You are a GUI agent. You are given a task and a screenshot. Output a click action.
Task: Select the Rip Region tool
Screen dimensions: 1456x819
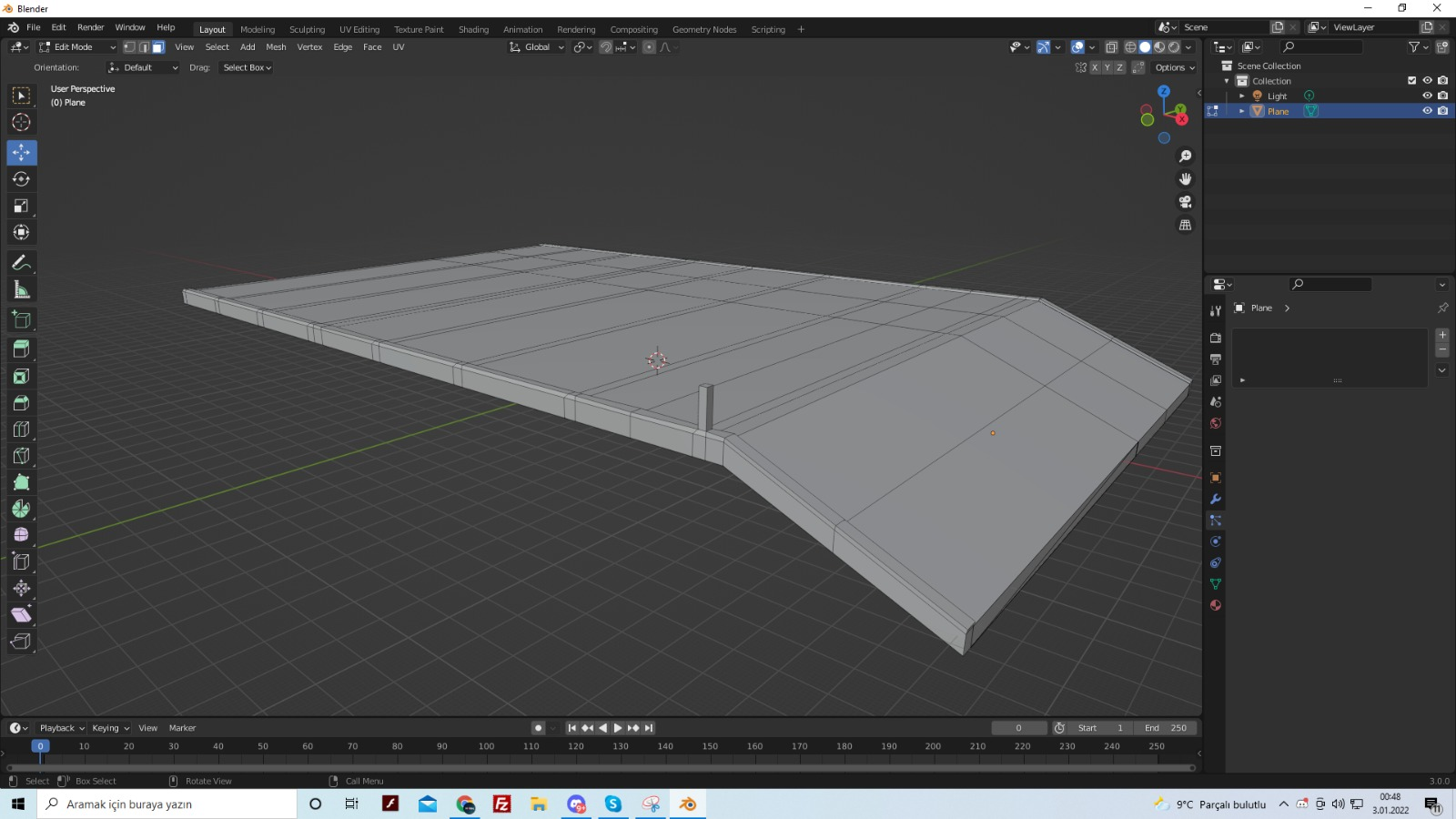tap(21, 642)
